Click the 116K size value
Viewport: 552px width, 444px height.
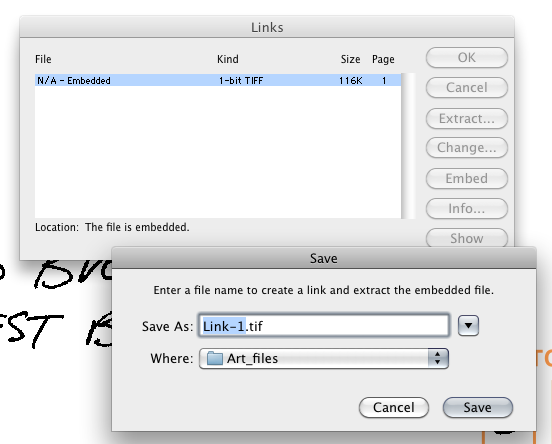click(x=351, y=81)
